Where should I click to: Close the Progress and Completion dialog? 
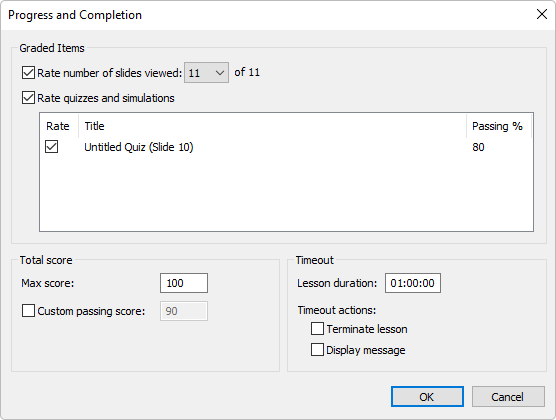541,15
